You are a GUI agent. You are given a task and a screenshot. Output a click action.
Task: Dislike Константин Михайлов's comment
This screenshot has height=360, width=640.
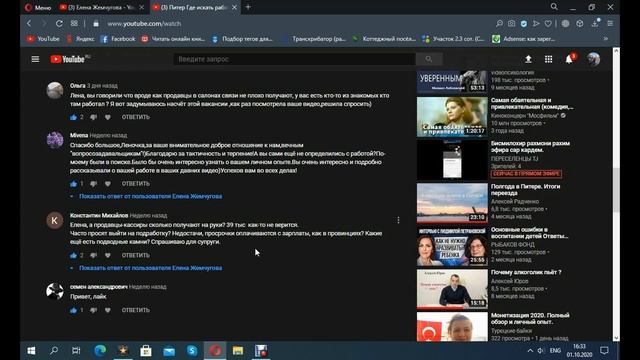tap(93, 255)
